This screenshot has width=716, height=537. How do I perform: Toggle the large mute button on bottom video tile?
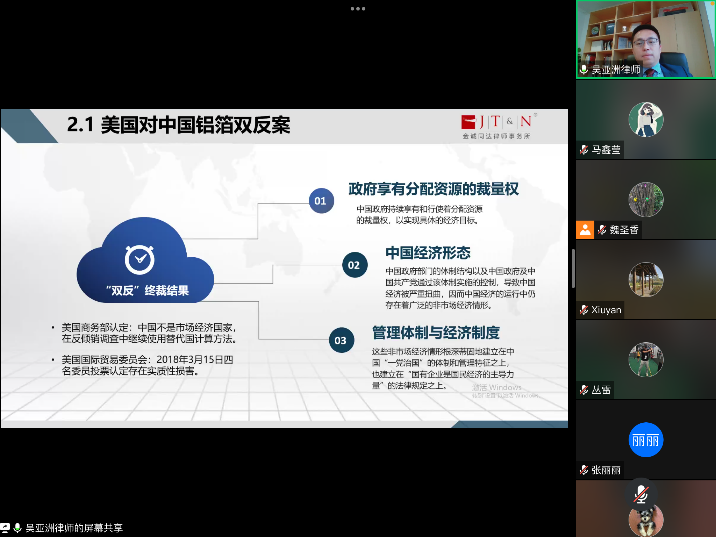click(x=641, y=494)
